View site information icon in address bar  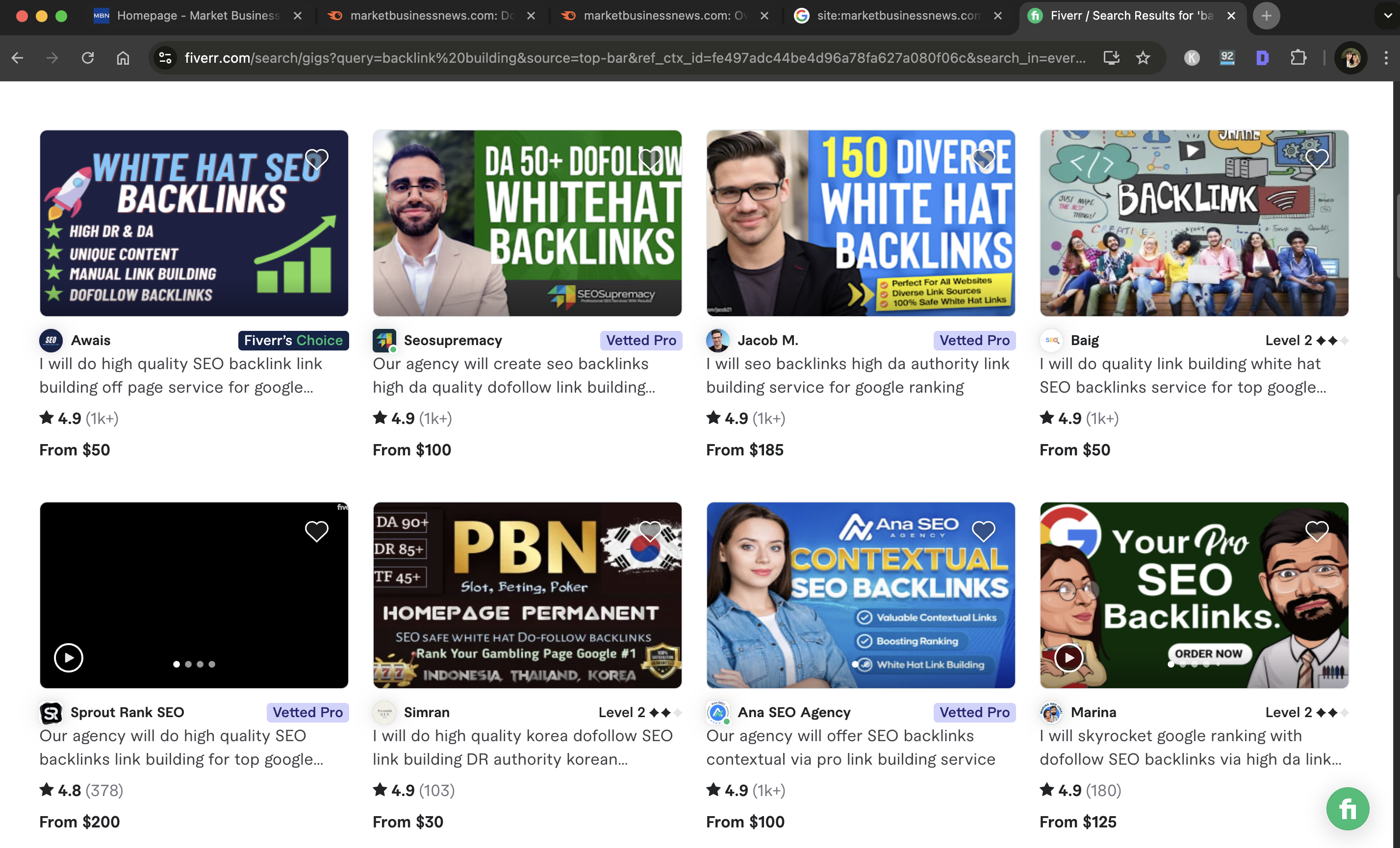(165, 57)
